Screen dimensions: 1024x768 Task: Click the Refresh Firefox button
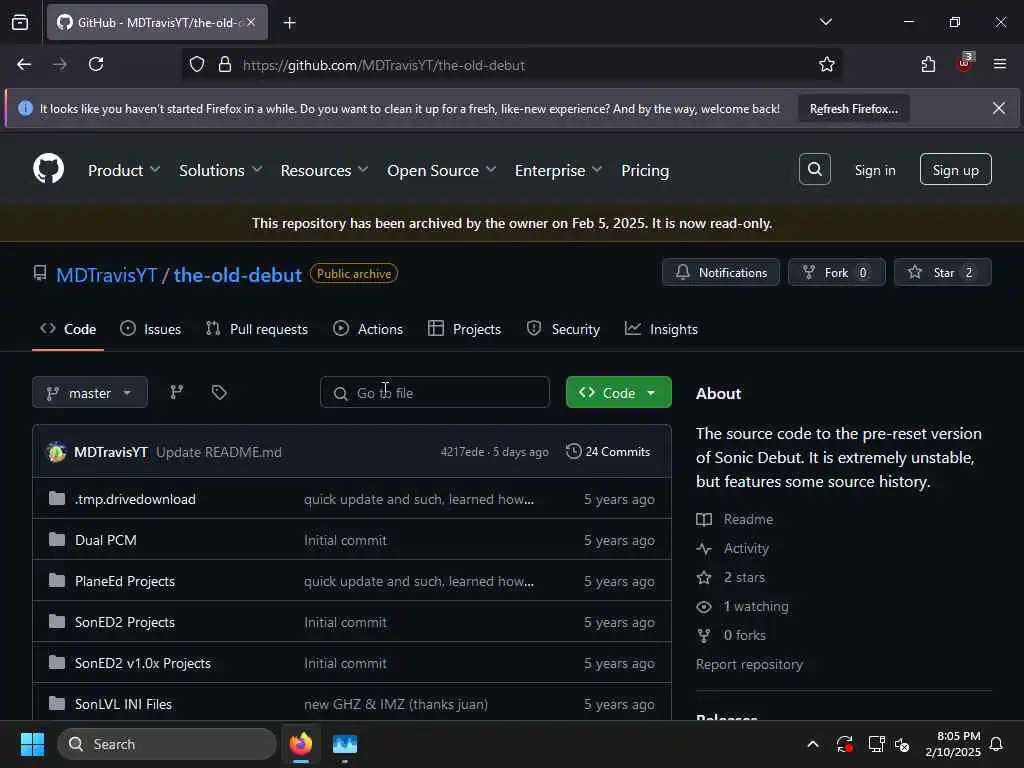tap(854, 108)
